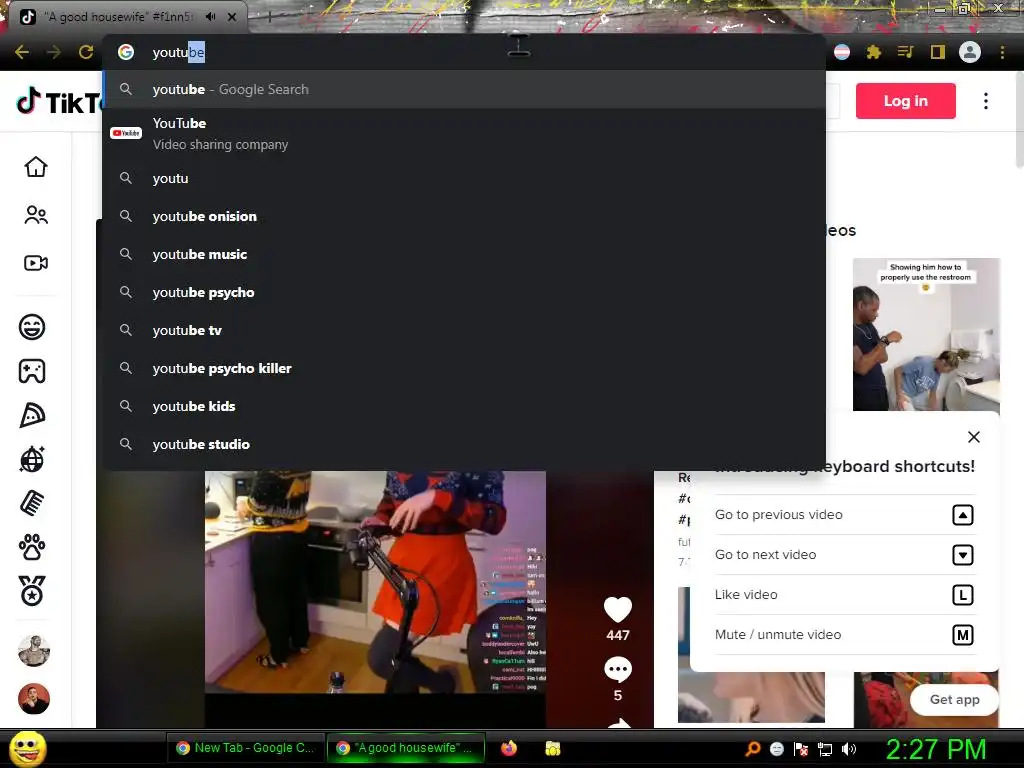Toggle the Chrome side panel icon
Image resolution: width=1024 pixels, height=768 pixels.
tap(938, 52)
